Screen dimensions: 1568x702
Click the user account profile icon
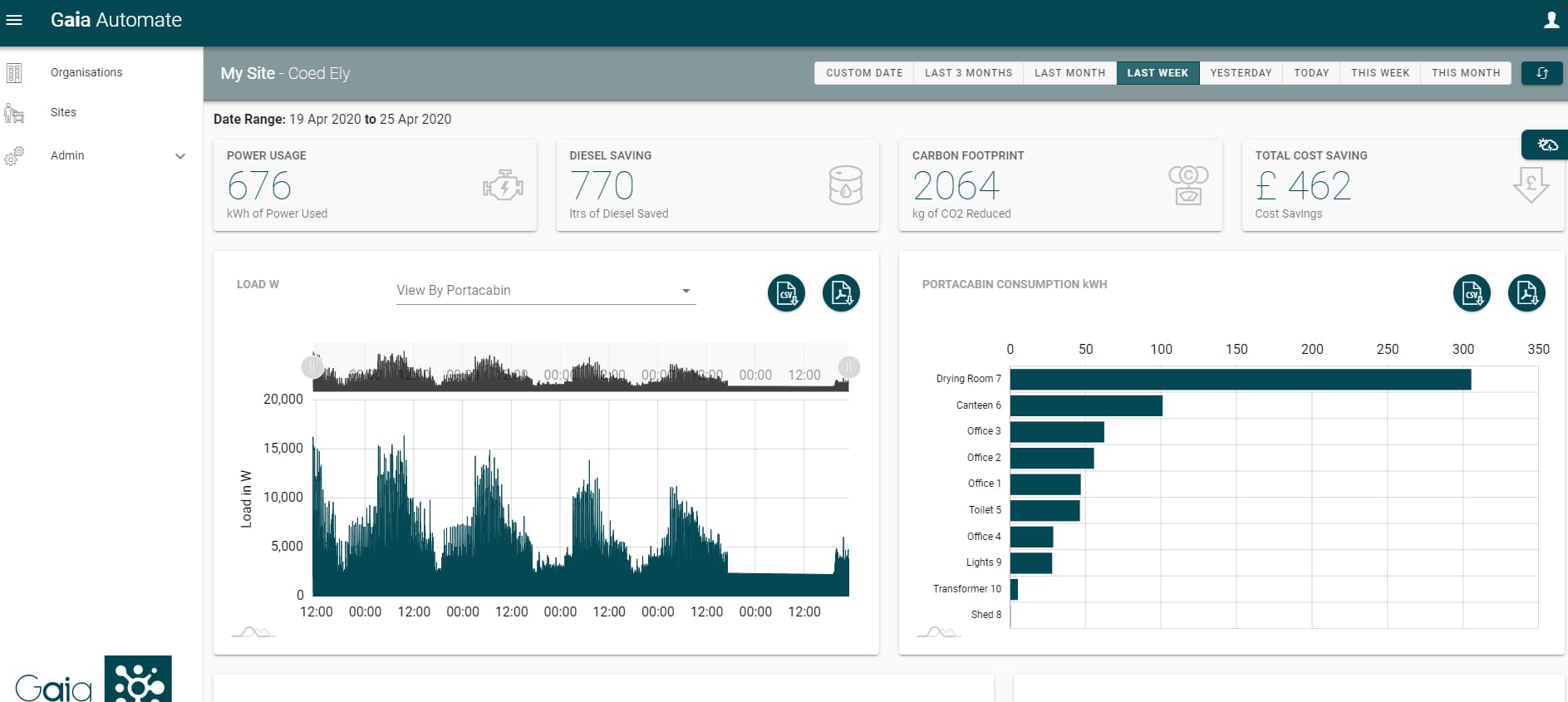click(x=1551, y=20)
